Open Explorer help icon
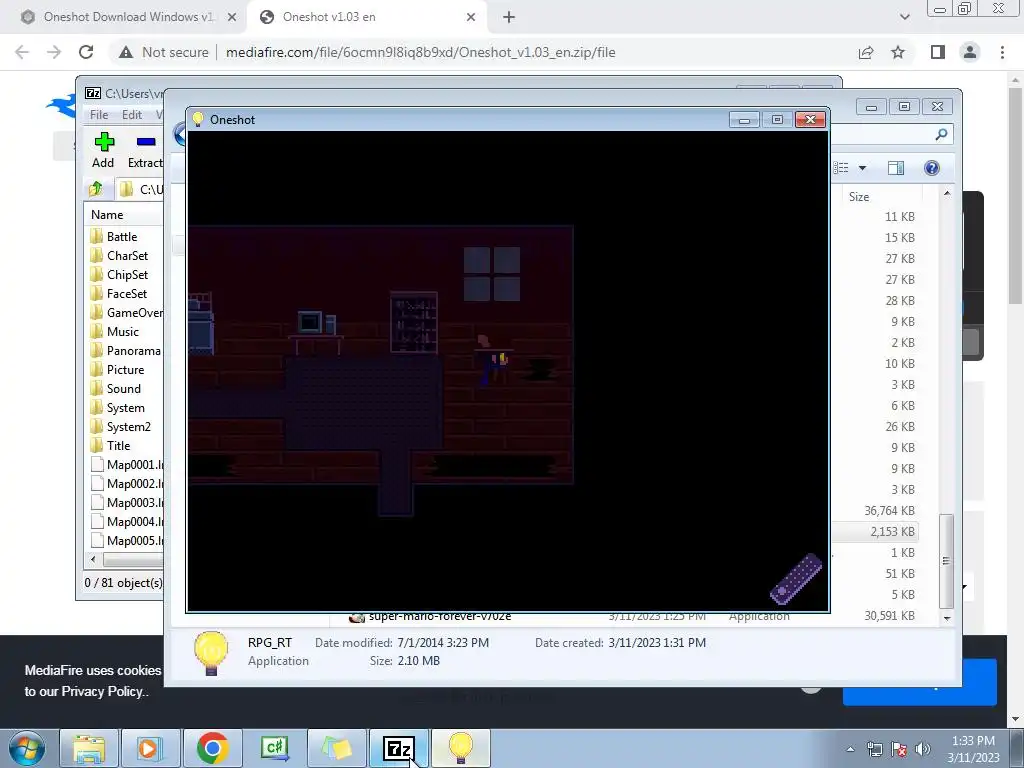 pyautogui.click(x=932, y=168)
